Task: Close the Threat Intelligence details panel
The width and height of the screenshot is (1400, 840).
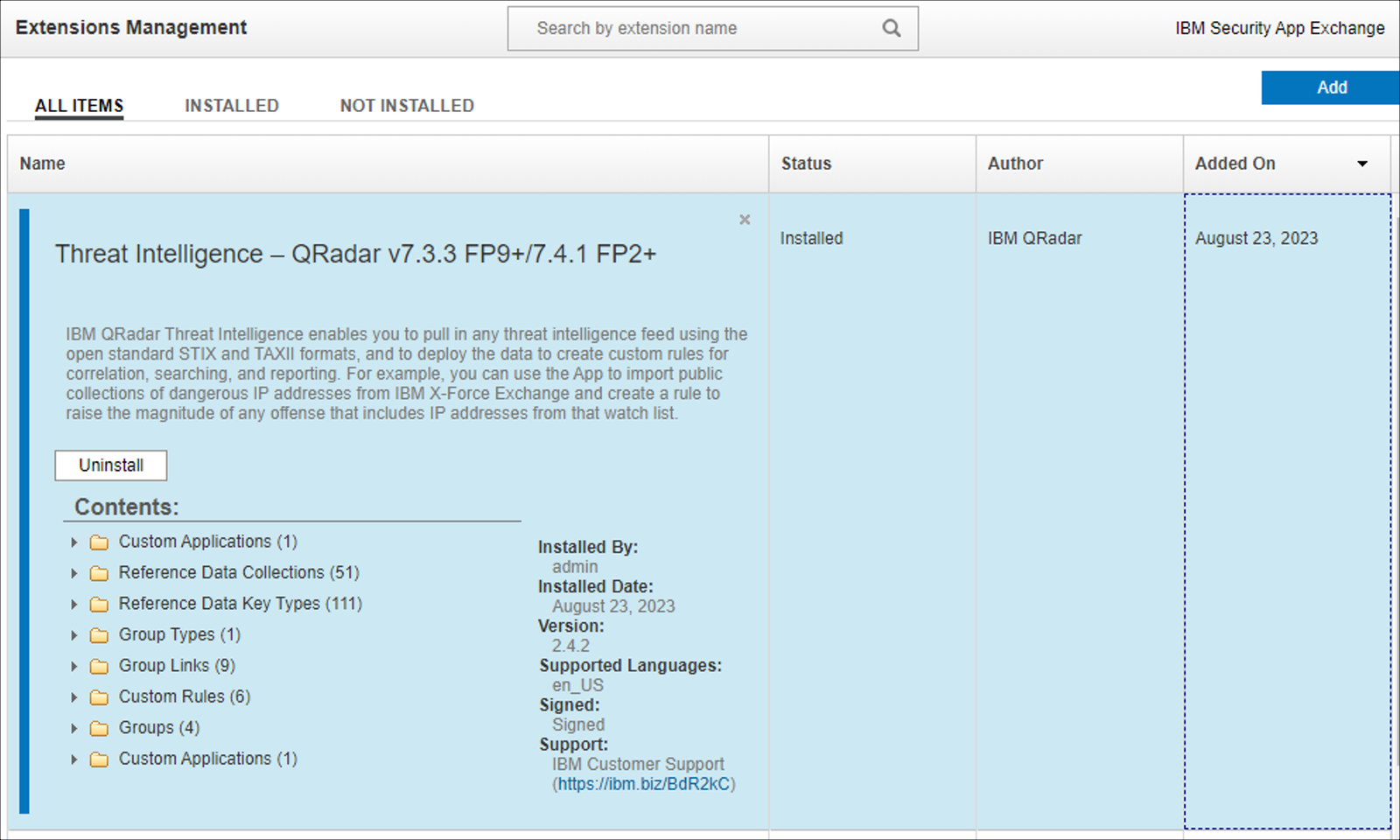Action: 745,220
